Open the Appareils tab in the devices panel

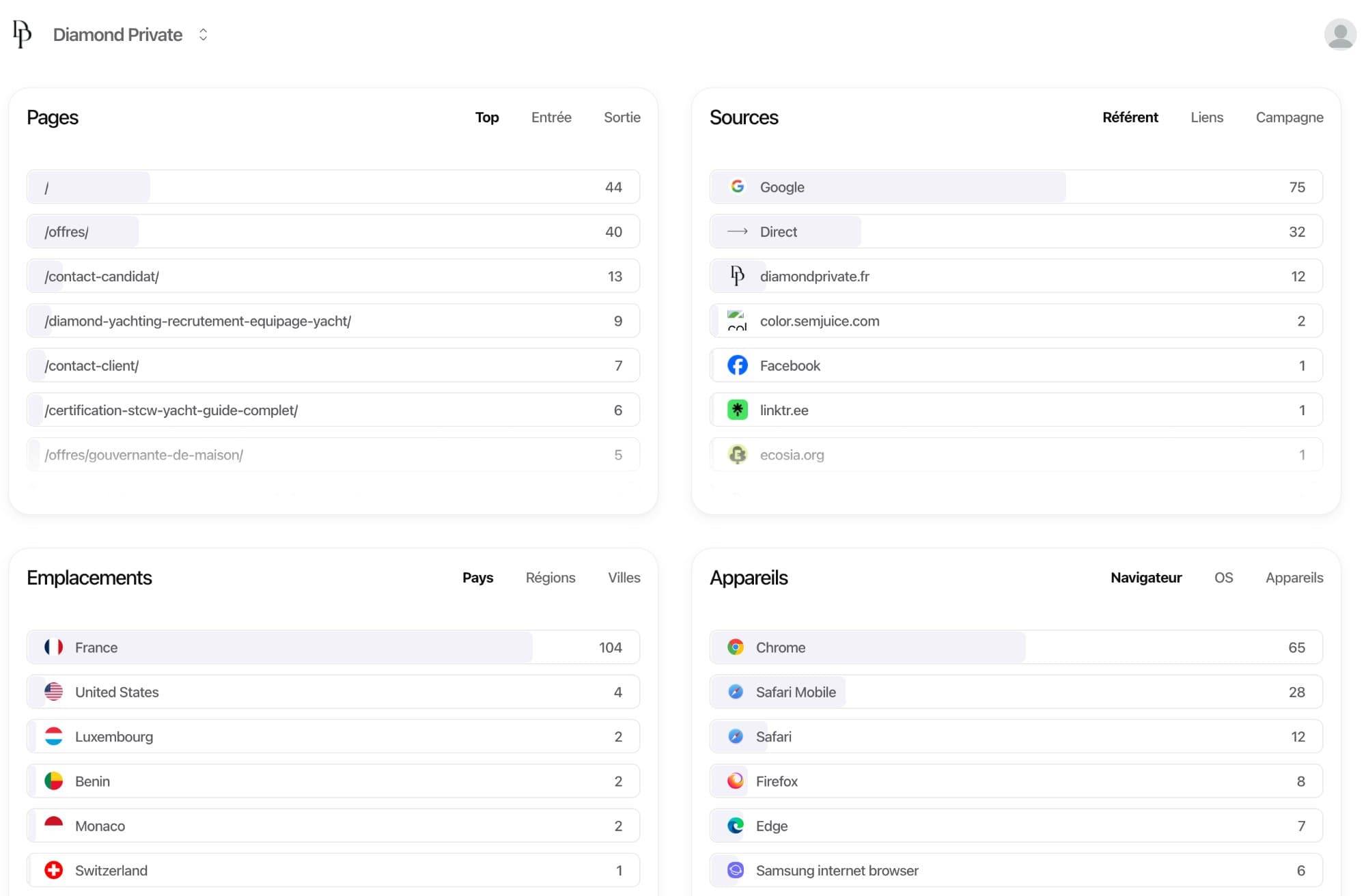1294,578
